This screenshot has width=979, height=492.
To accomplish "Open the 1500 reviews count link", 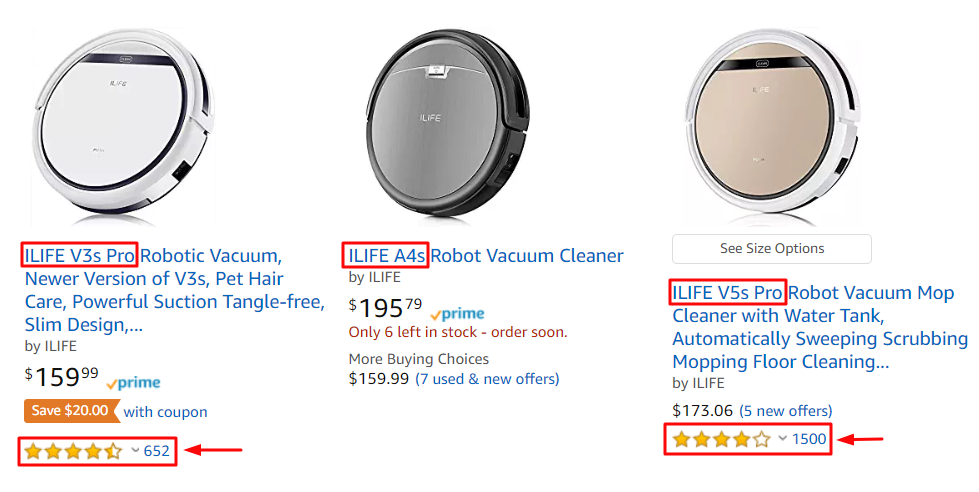I will point(809,439).
